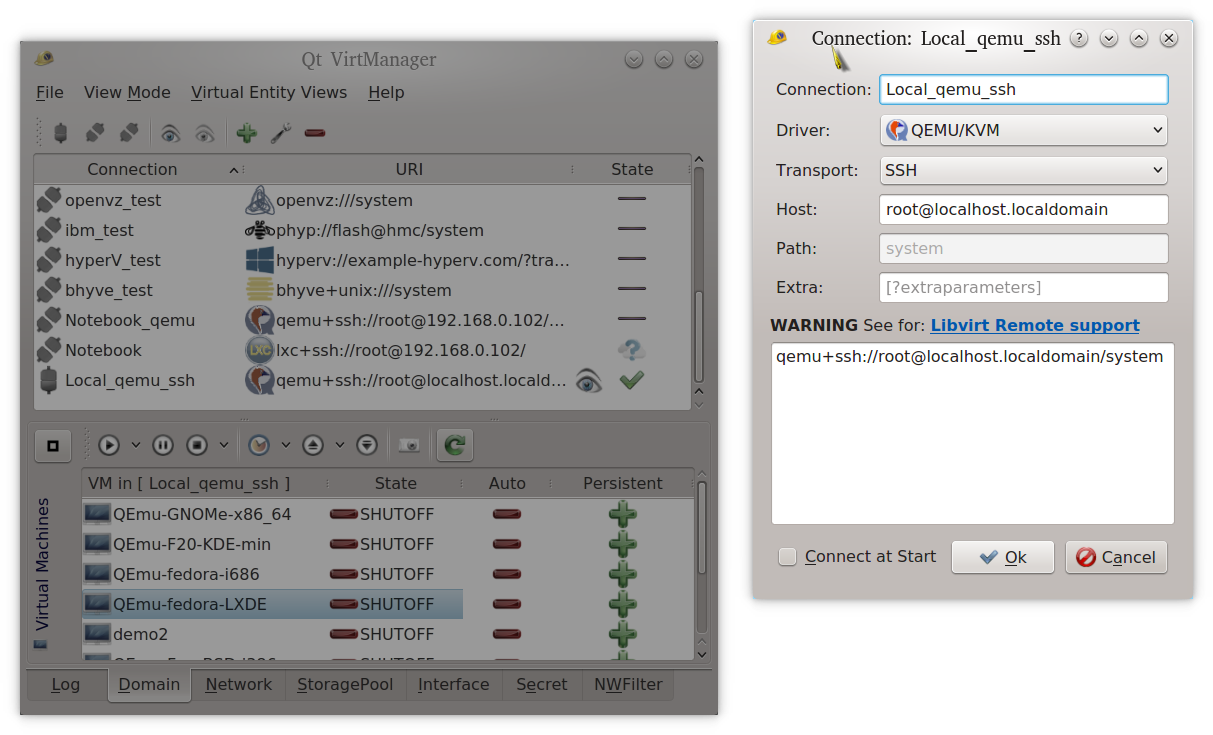1213x735 pixels.
Task: Click the bee logo in ibm_test row
Action: pyautogui.click(x=259, y=230)
